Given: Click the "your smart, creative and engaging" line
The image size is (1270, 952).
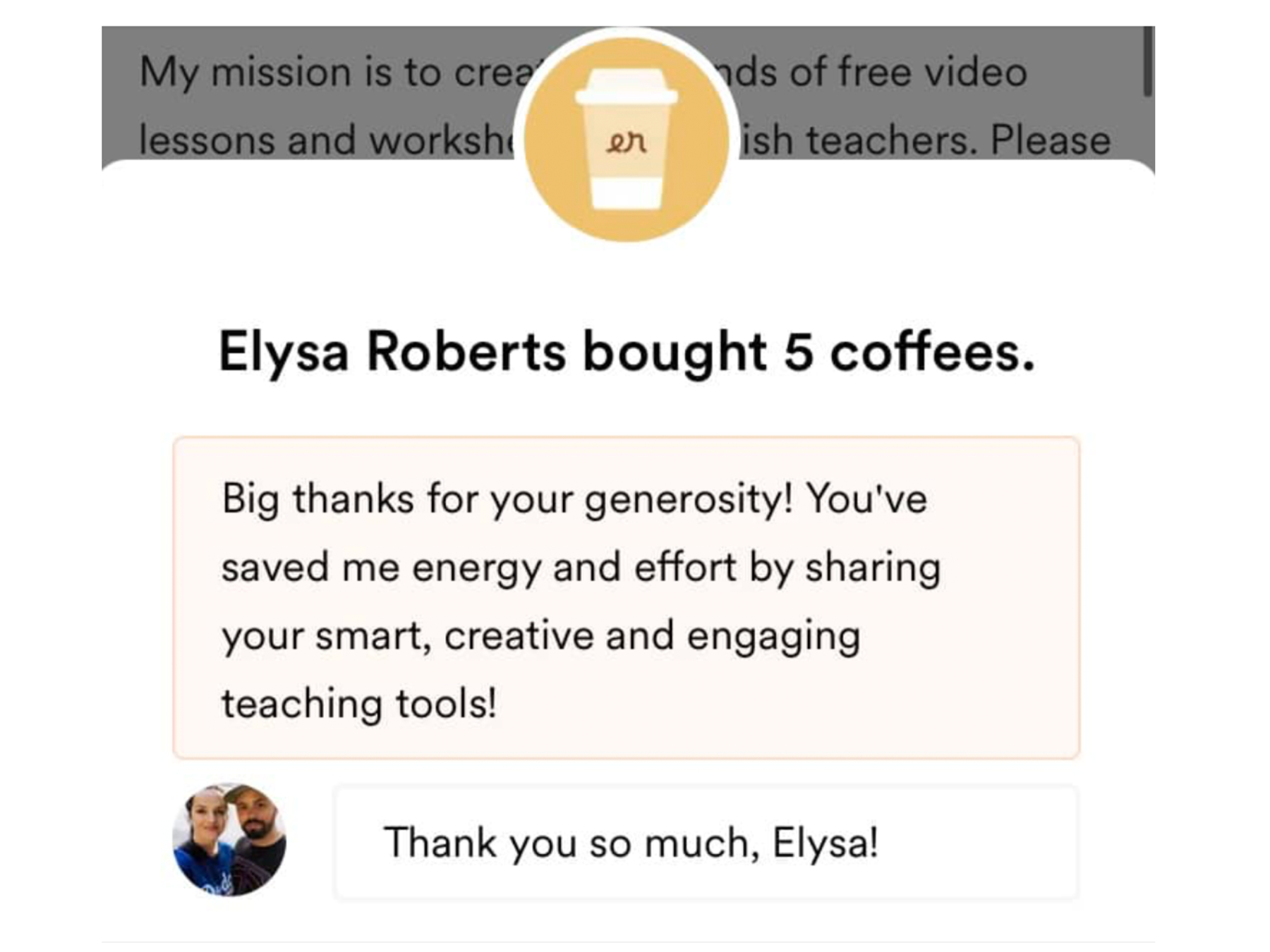Looking at the screenshot, I should point(540,635).
